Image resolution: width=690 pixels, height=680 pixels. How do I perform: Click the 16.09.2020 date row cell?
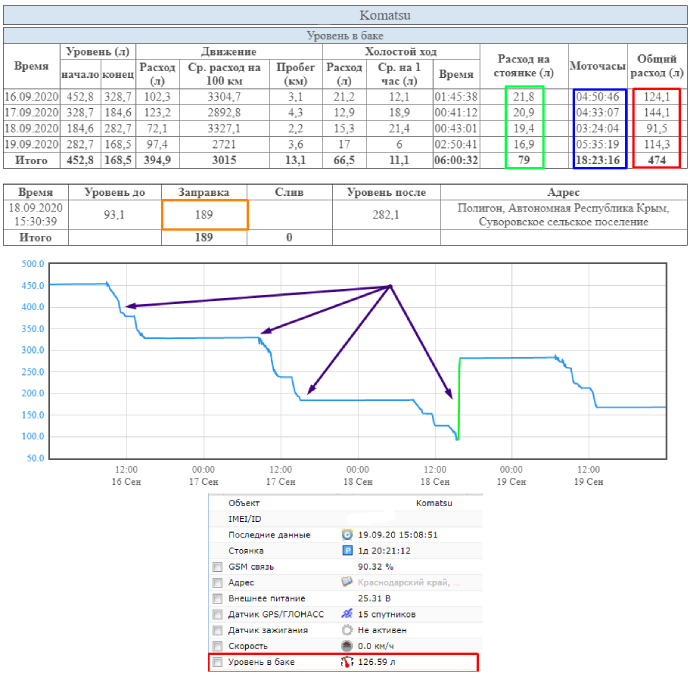pos(30,96)
